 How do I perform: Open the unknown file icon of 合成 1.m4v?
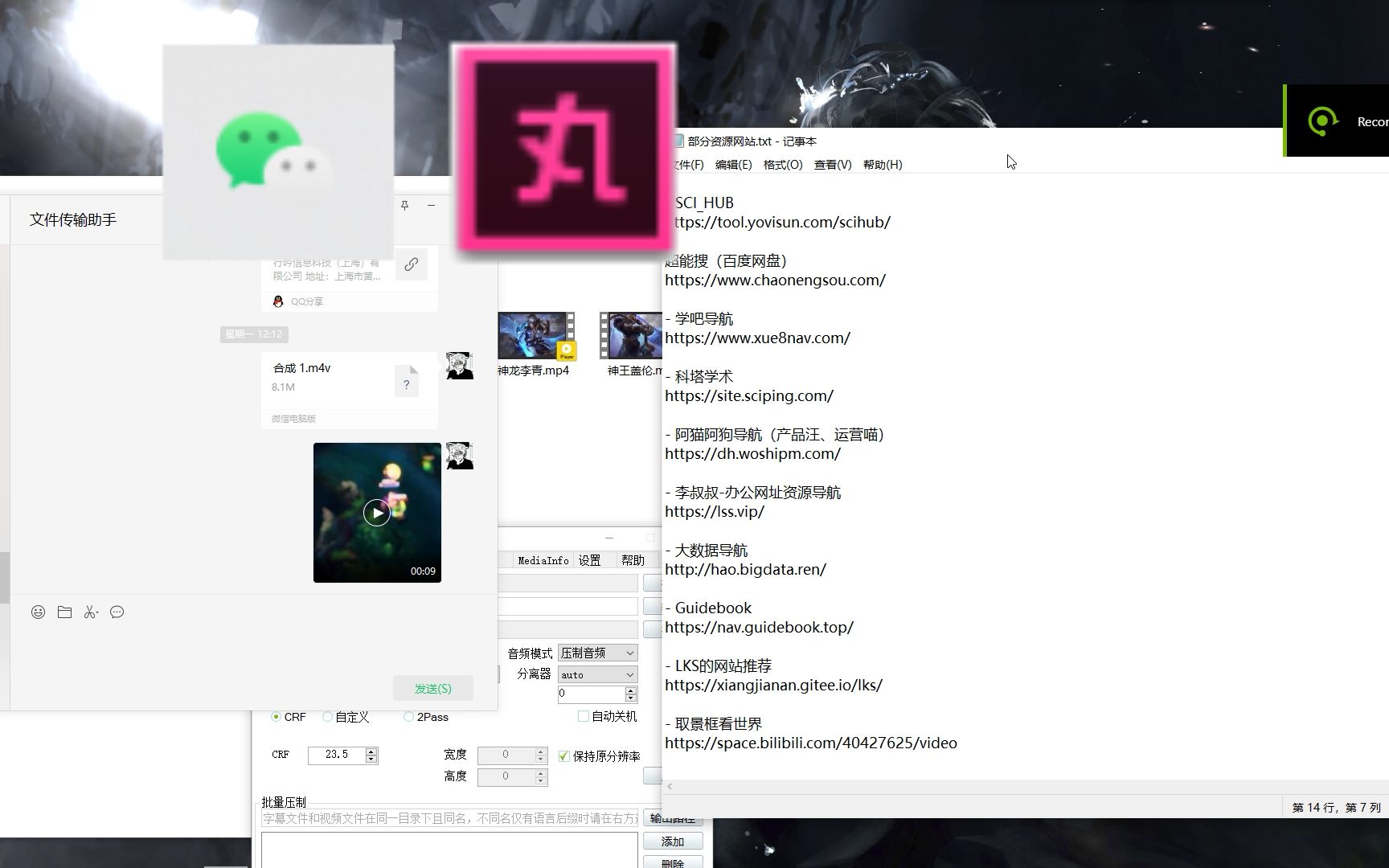click(x=407, y=381)
